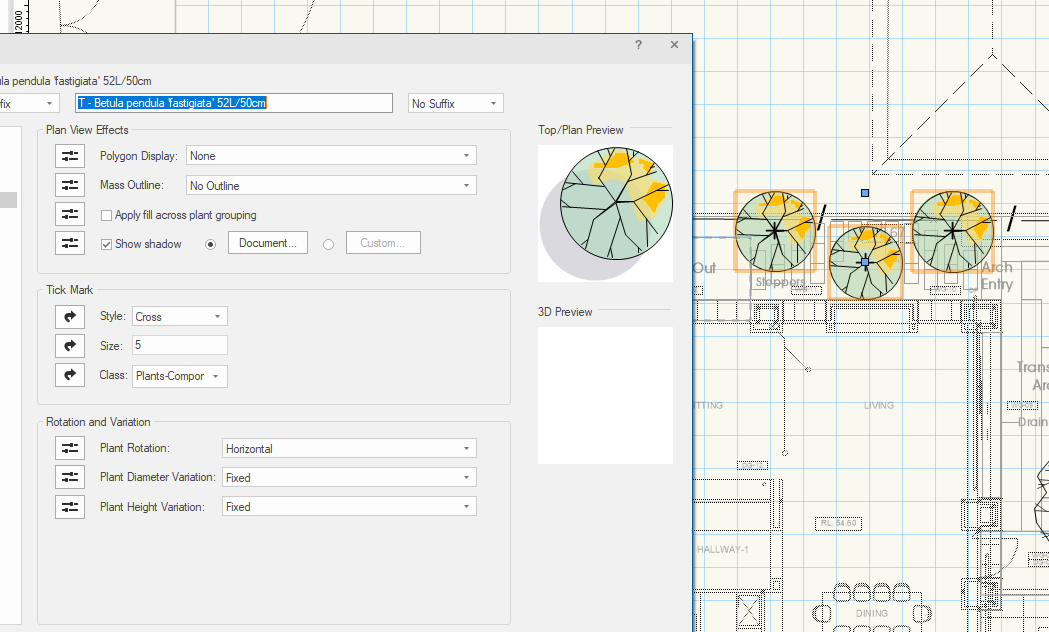Expand the Mass Outline dropdown
Screen dimensions: 1049x632
tap(331, 186)
